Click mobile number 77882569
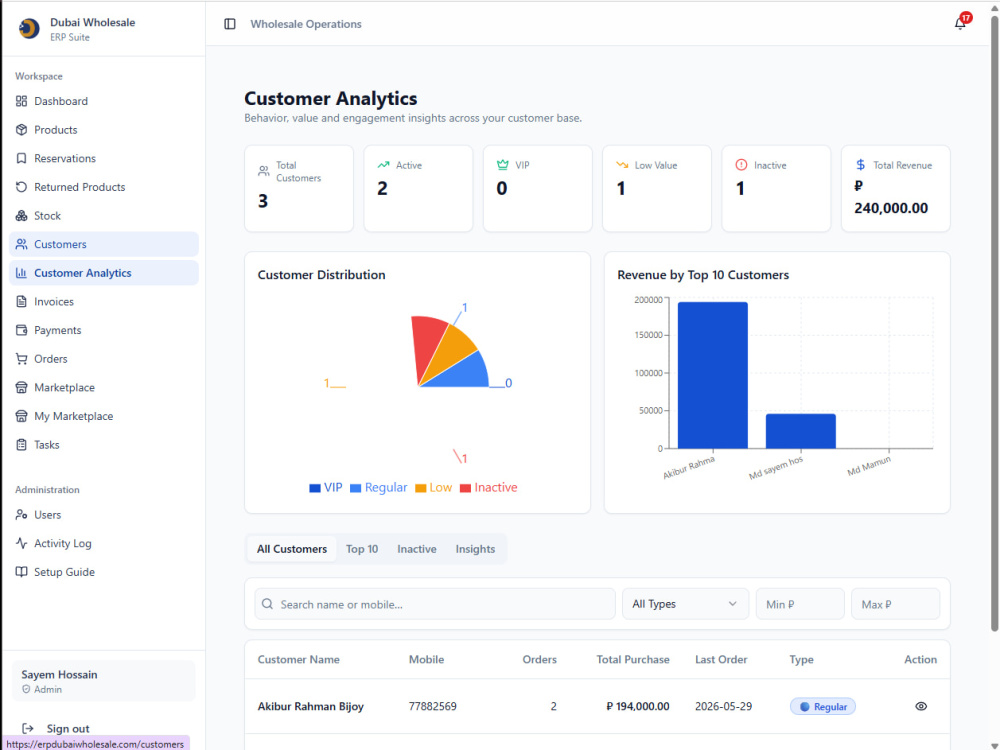Image resolution: width=1000 pixels, height=750 pixels. [x=432, y=706]
